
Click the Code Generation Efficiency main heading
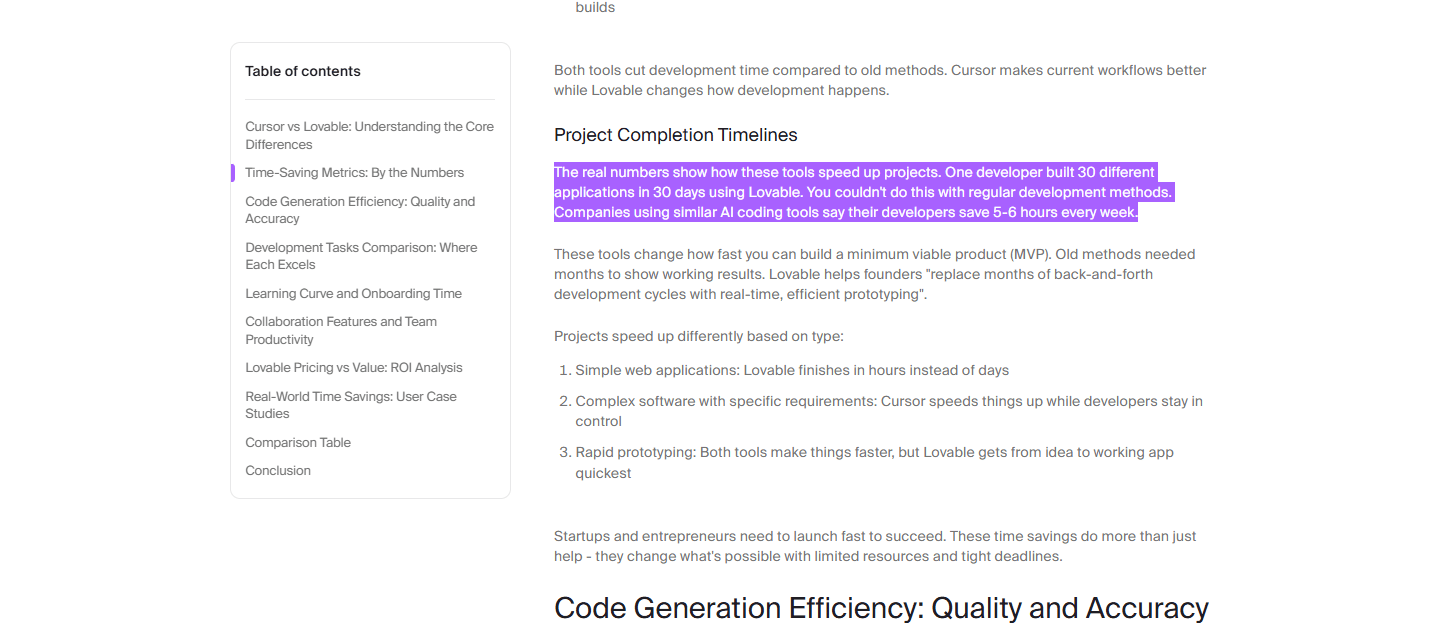881,608
